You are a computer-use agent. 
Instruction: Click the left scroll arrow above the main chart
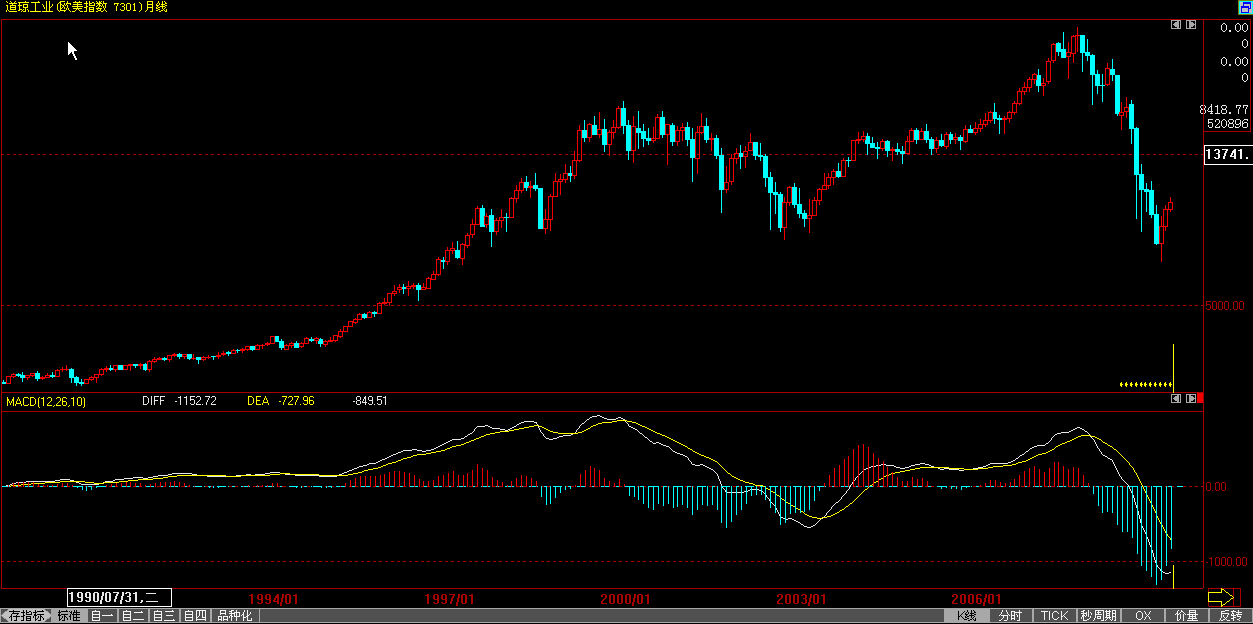[1176, 24]
